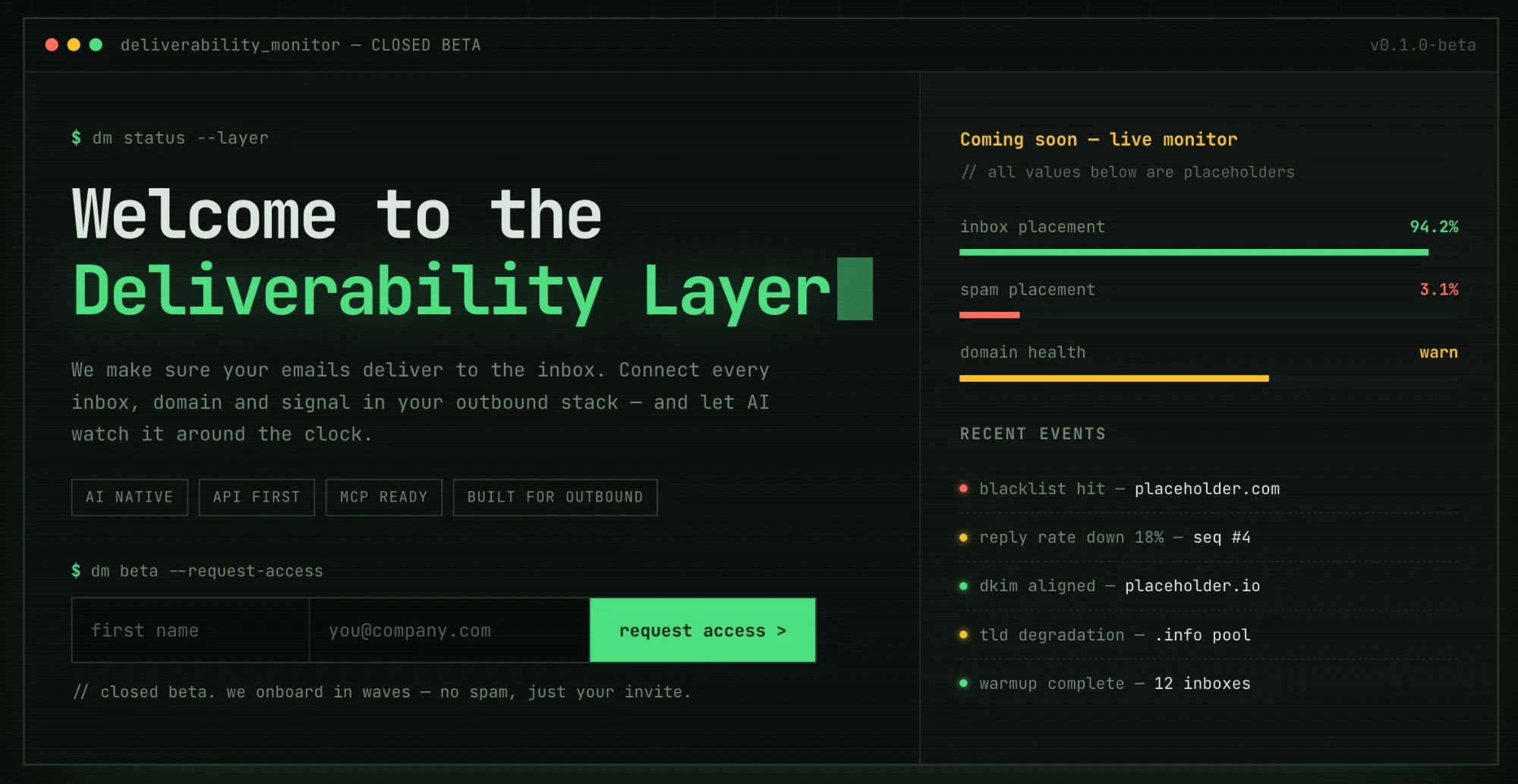Click the spam placement label

1028,290
